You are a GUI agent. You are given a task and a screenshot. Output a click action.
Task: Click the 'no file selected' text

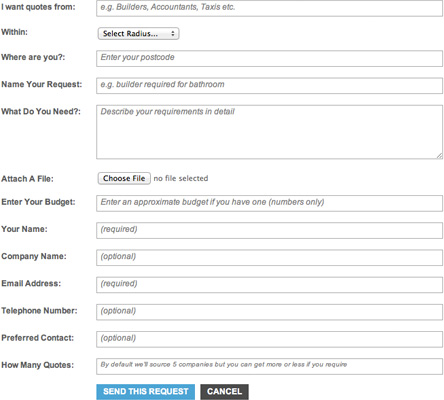pyautogui.click(x=181, y=178)
